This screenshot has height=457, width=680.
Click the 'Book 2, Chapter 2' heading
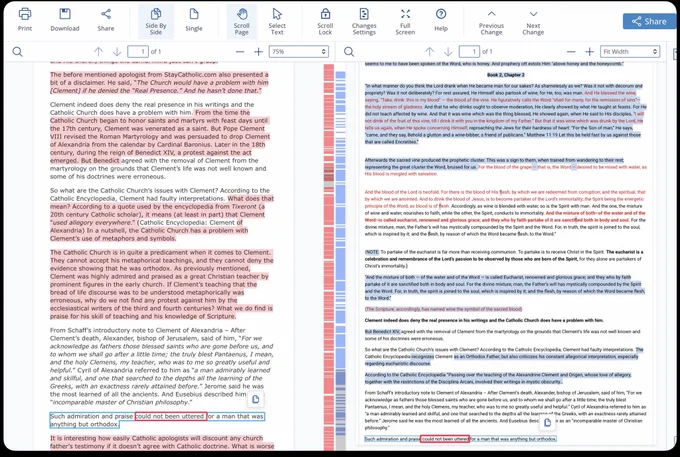[506, 75]
